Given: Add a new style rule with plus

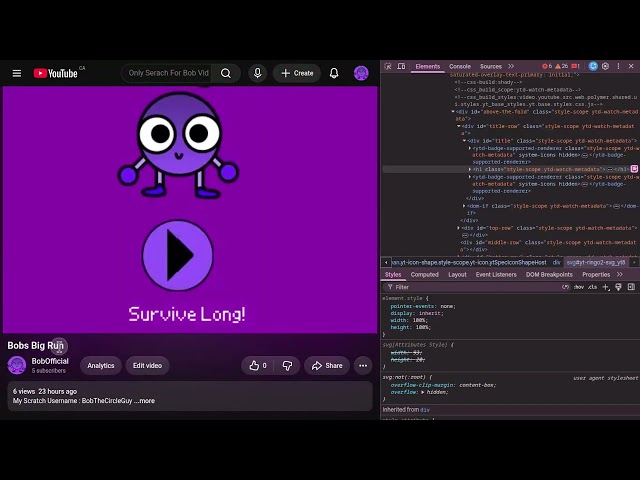Looking at the screenshot, I should 606,287.
